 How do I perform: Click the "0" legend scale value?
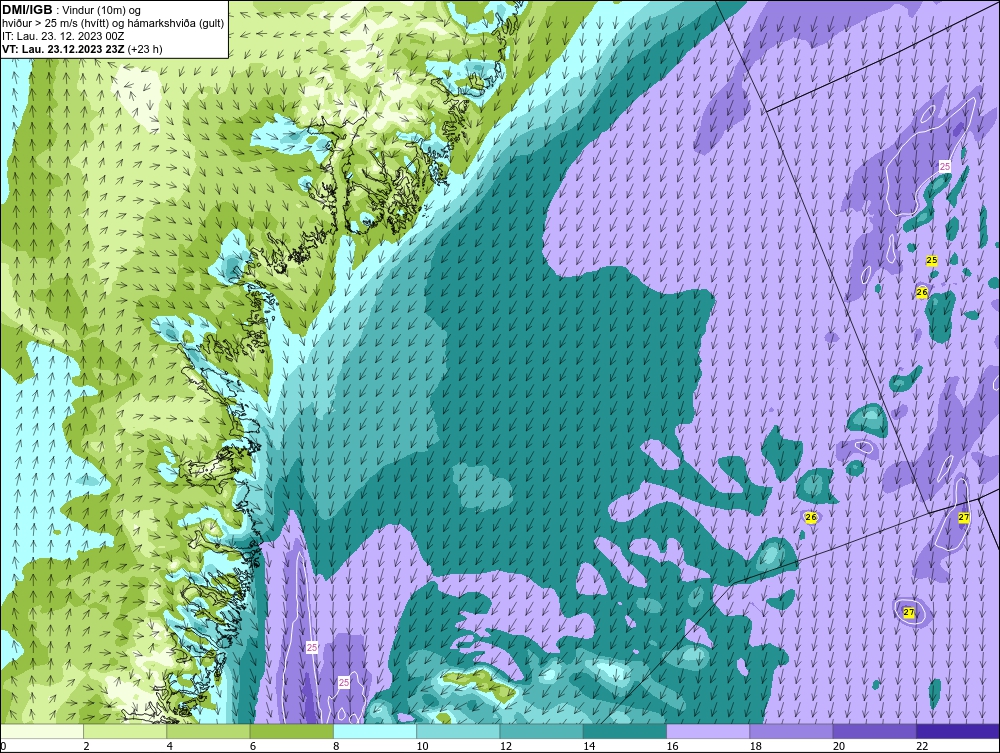[3, 746]
